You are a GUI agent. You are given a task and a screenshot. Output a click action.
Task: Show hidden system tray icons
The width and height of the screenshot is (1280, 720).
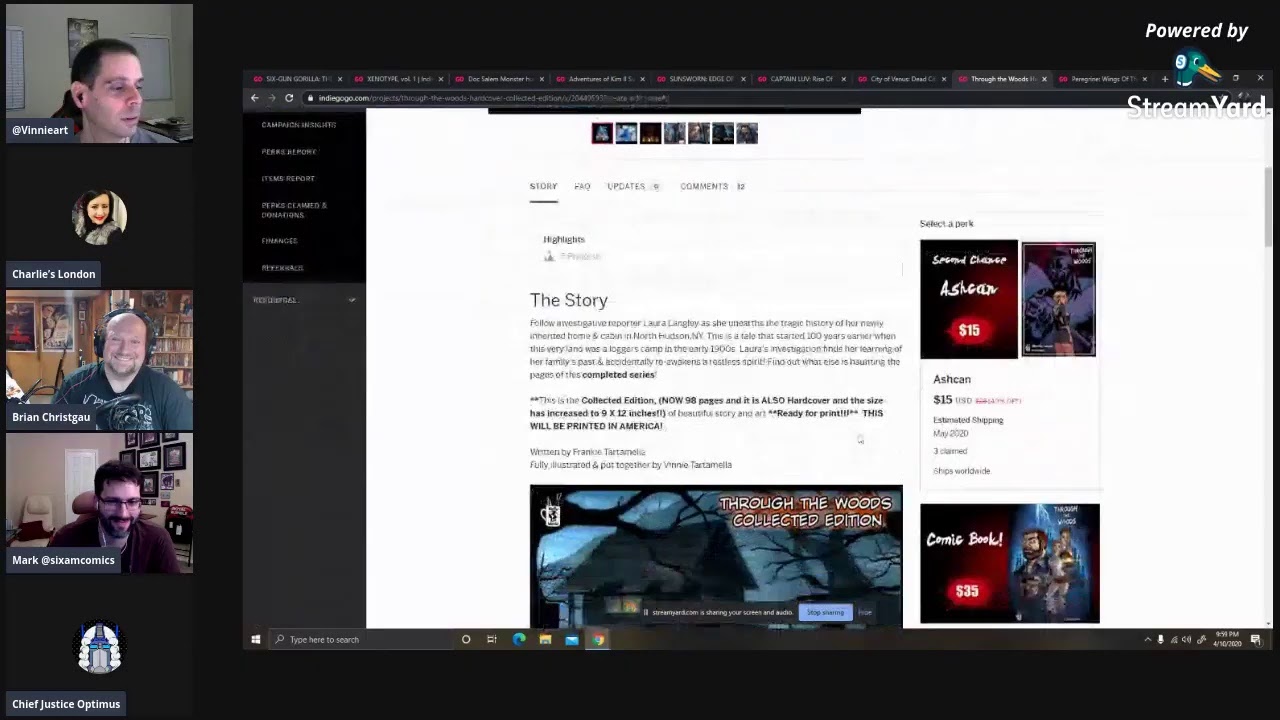pos(1147,640)
